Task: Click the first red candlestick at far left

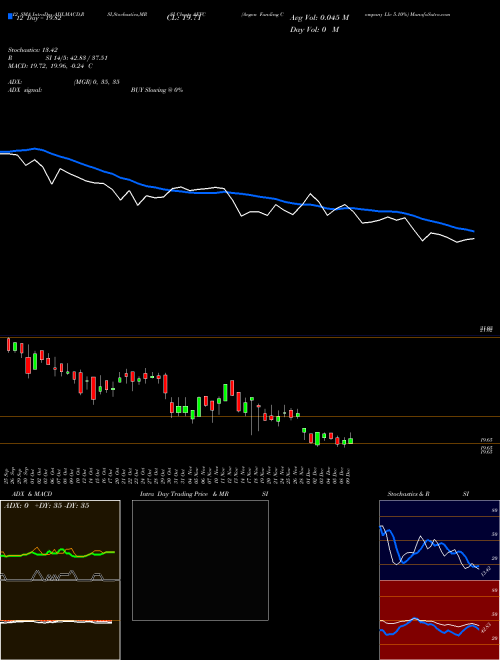Action: pos(8,344)
